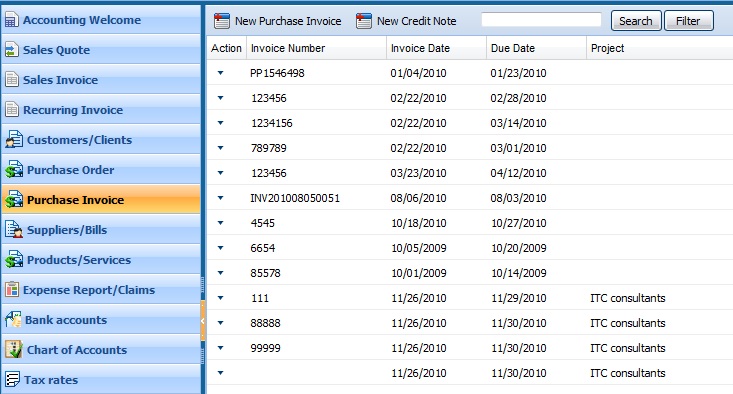
Task: Select the highlighted Purchase Invoice item
Action: tap(101, 200)
